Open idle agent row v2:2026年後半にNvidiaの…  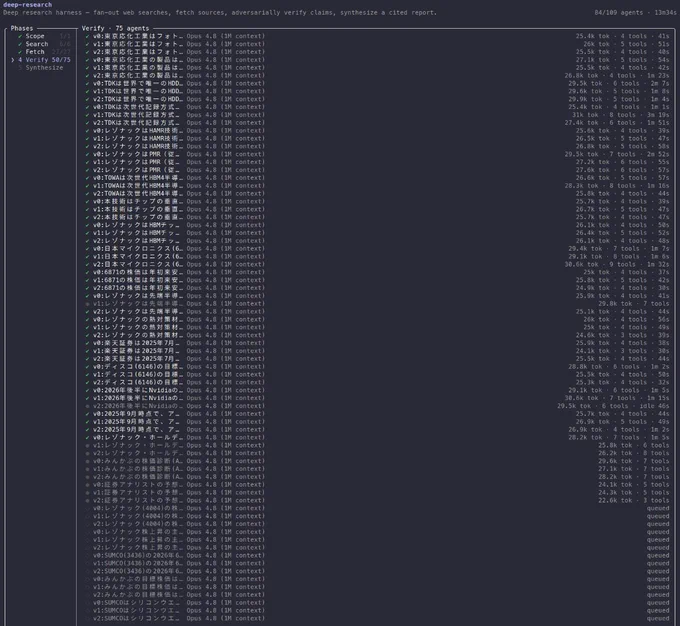pyautogui.click(x=377, y=406)
